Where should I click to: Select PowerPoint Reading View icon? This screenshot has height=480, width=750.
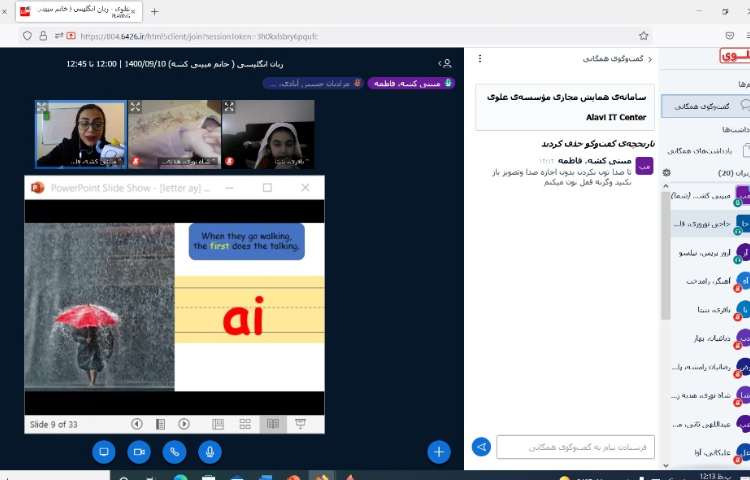pos(273,424)
